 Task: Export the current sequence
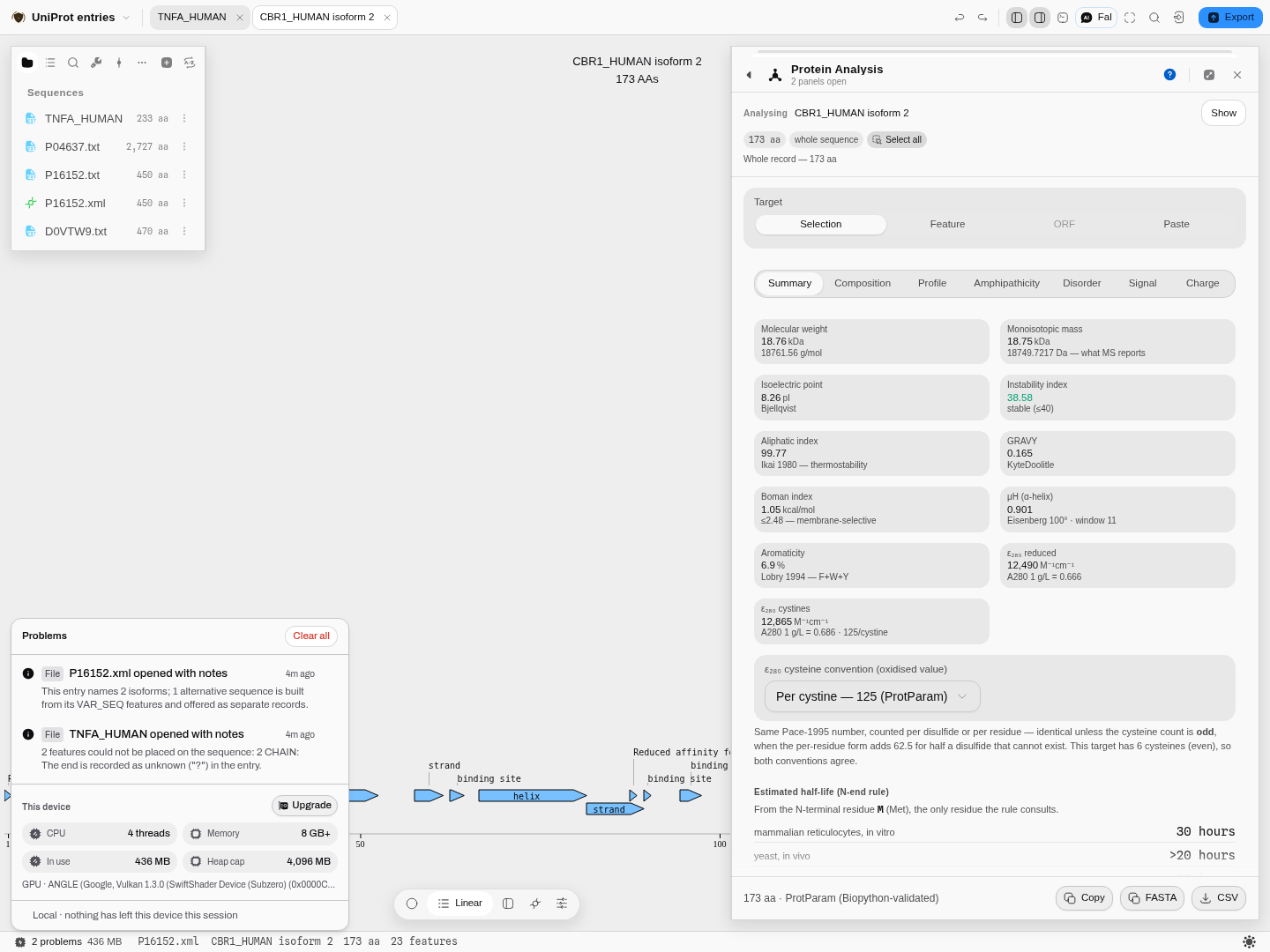(1230, 18)
